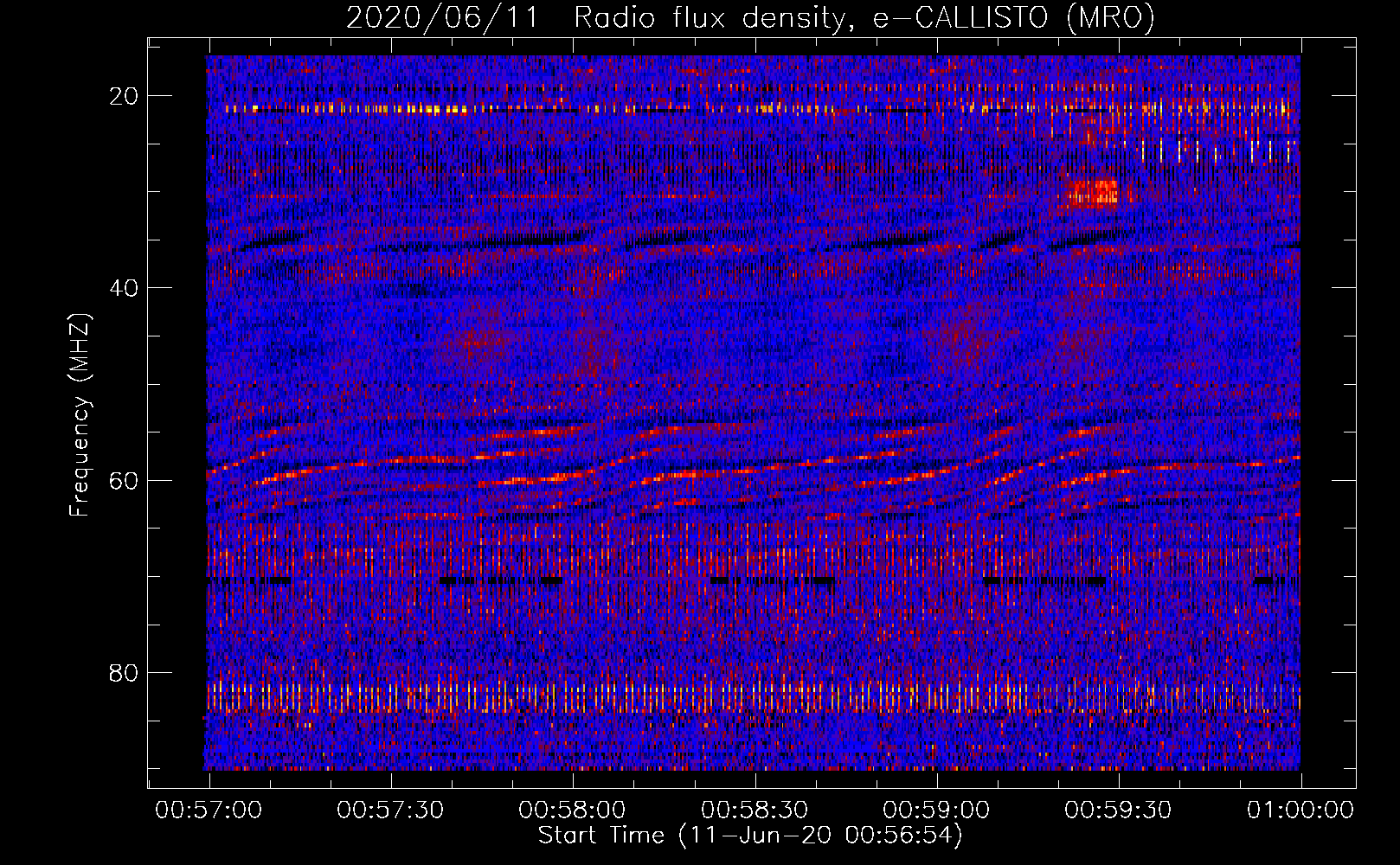Click the time tick label '00:57:00'

[209, 810]
